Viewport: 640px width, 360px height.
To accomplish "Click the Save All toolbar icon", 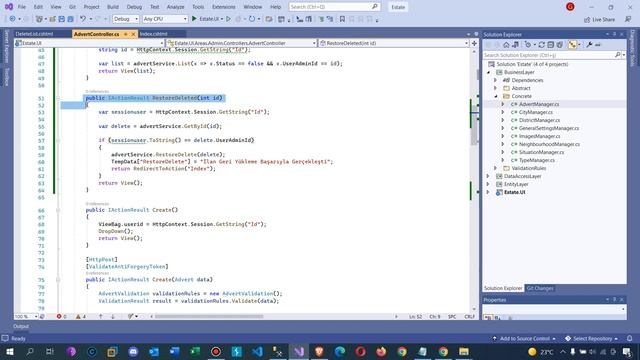I will point(70,19).
